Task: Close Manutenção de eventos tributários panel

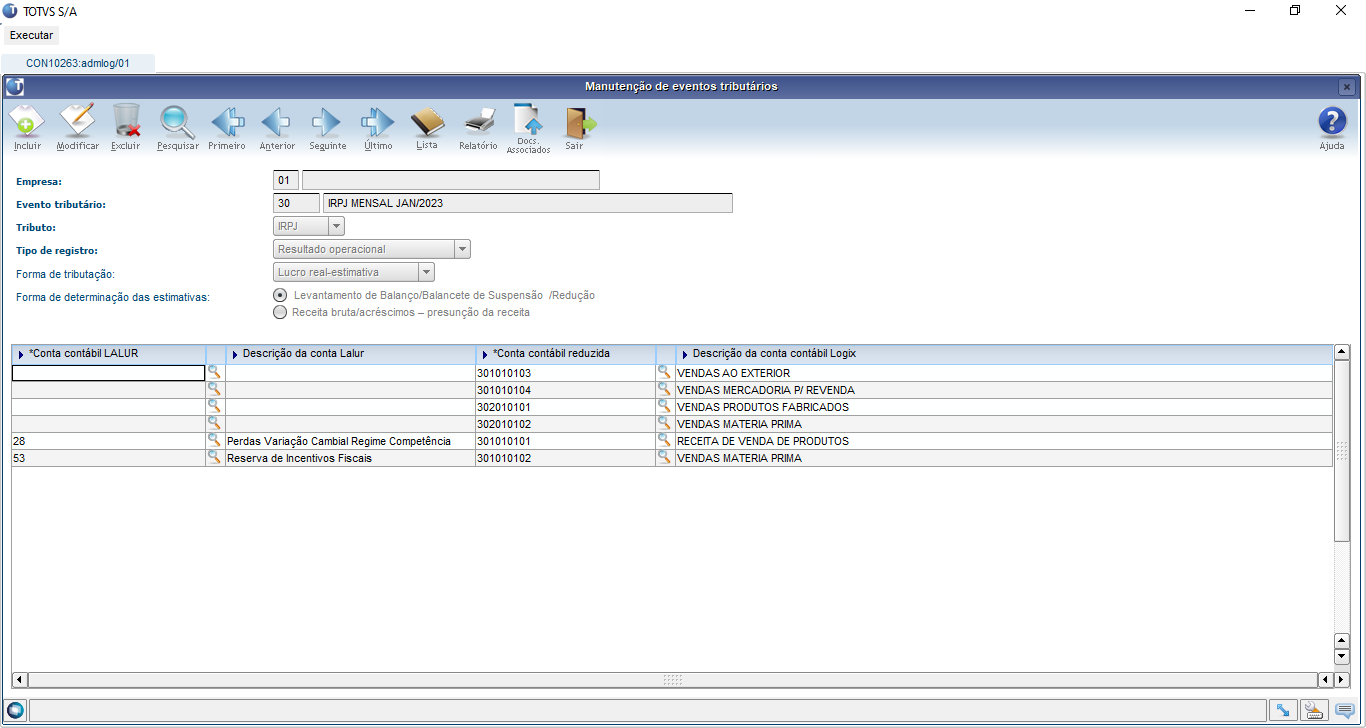Action: 1347,87
